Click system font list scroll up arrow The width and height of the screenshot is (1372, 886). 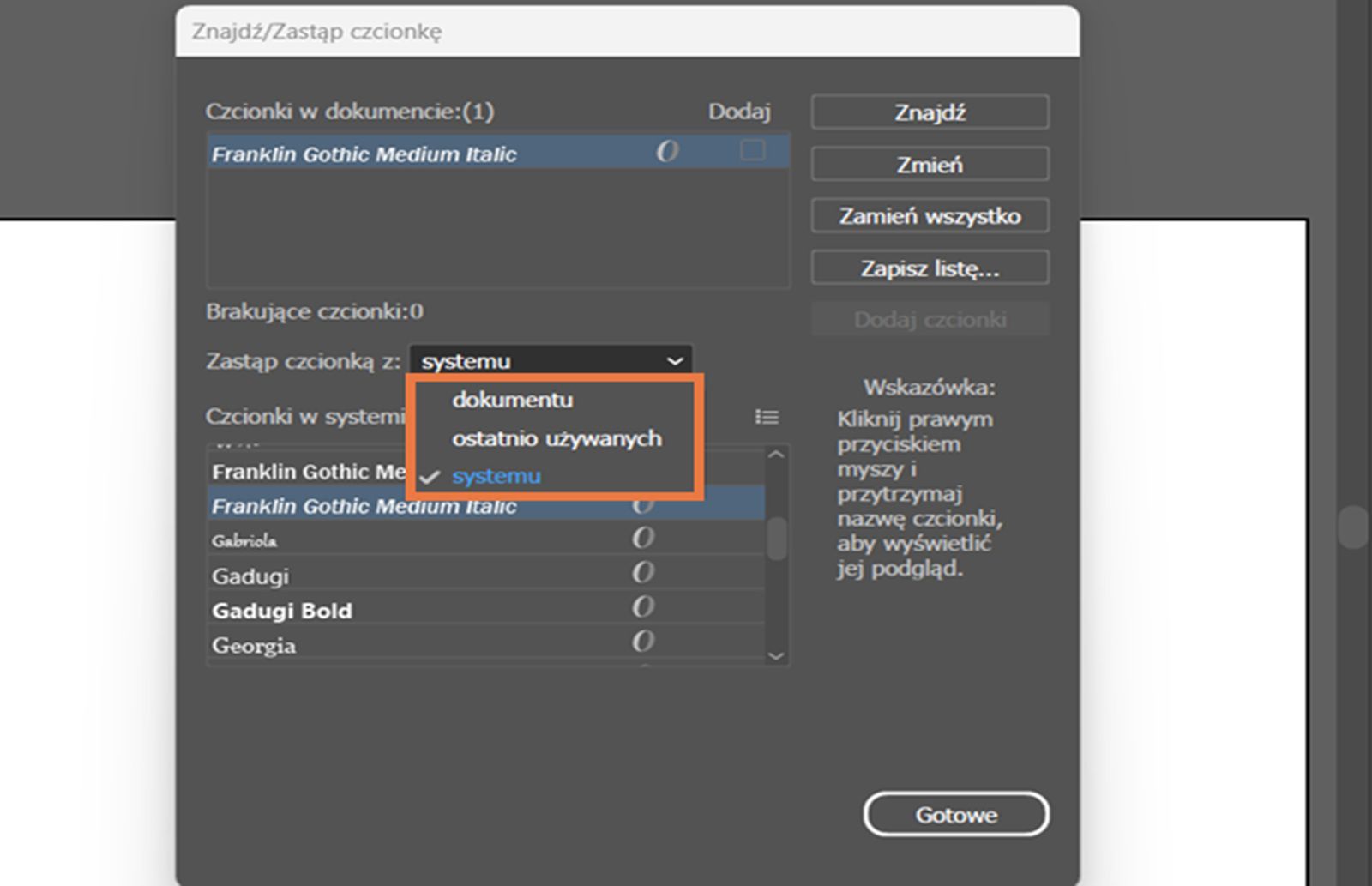(x=776, y=455)
